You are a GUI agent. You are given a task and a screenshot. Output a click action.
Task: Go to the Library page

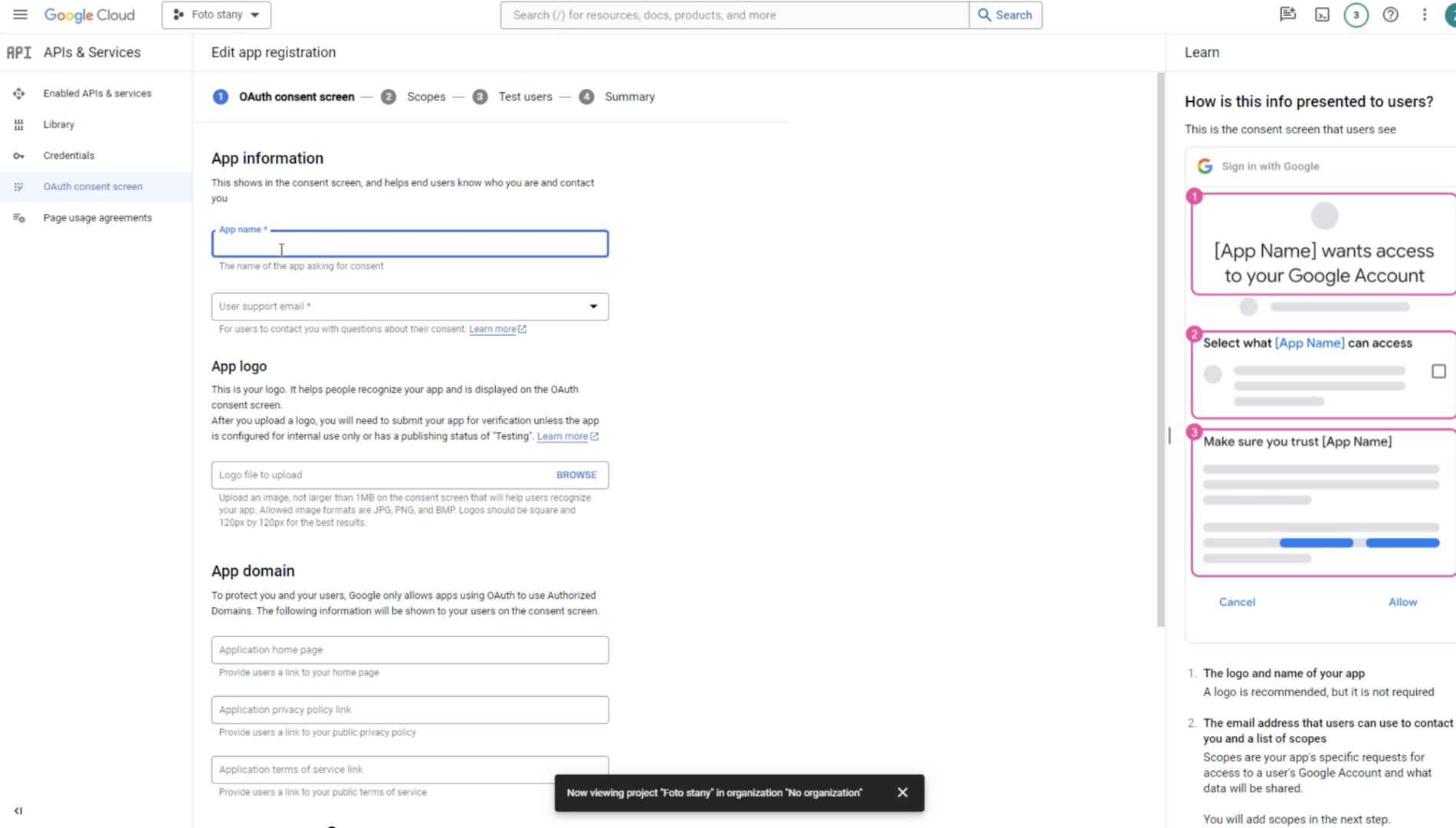pyautogui.click(x=59, y=124)
